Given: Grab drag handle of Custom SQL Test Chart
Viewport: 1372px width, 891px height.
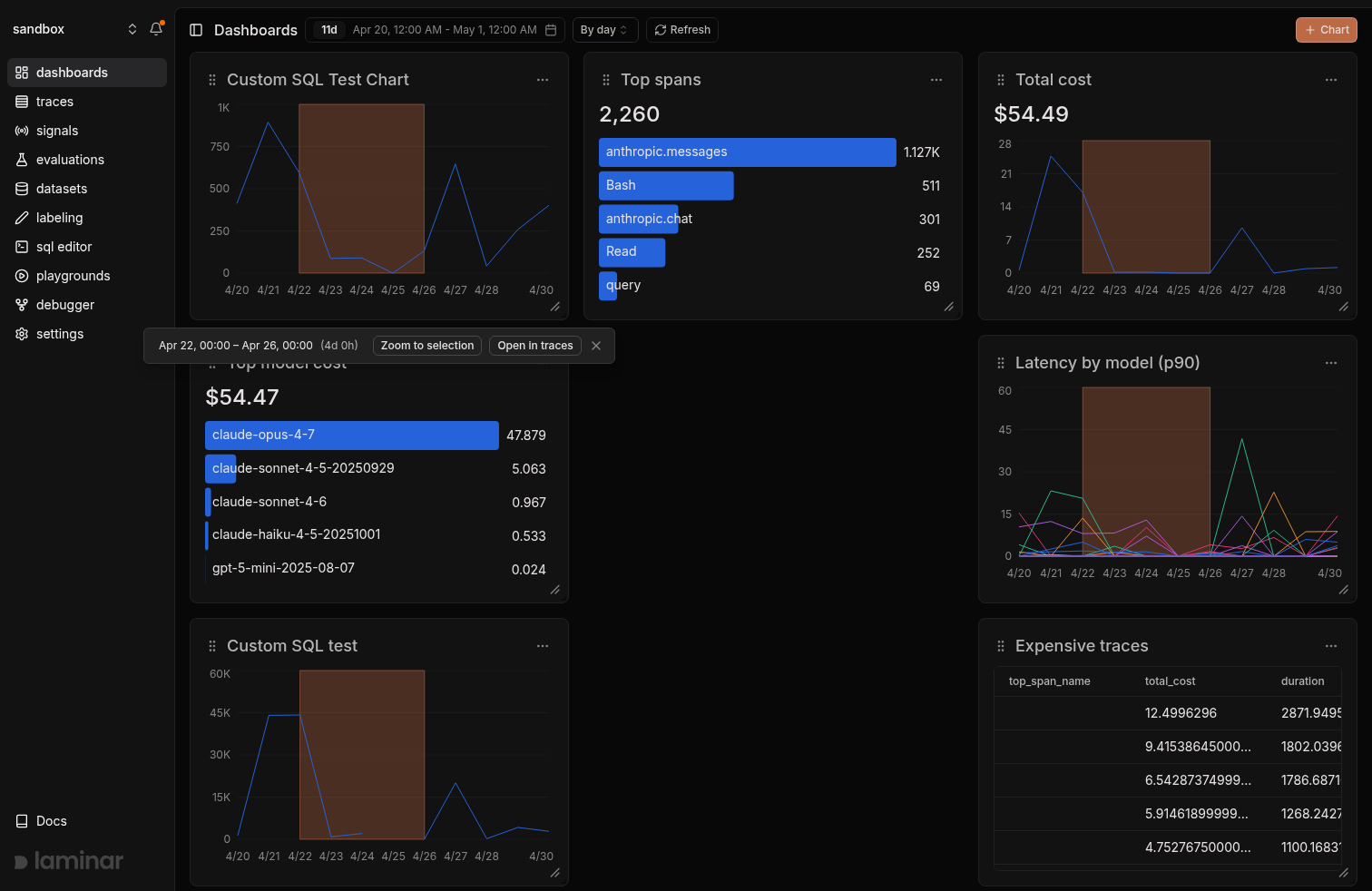Looking at the screenshot, I should point(212,80).
